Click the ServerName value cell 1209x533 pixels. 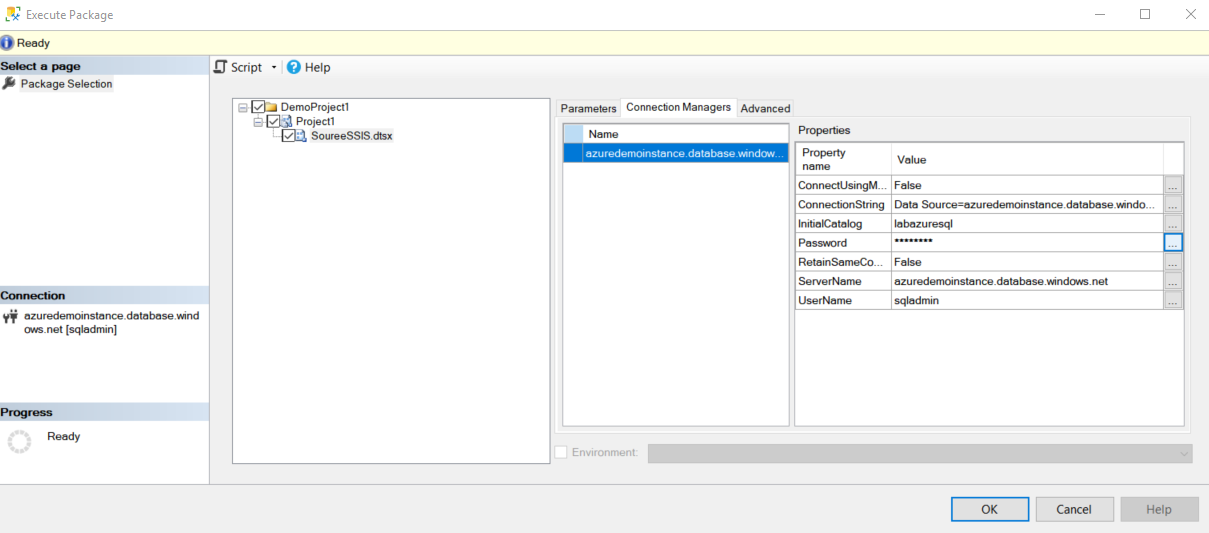(x=1027, y=281)
